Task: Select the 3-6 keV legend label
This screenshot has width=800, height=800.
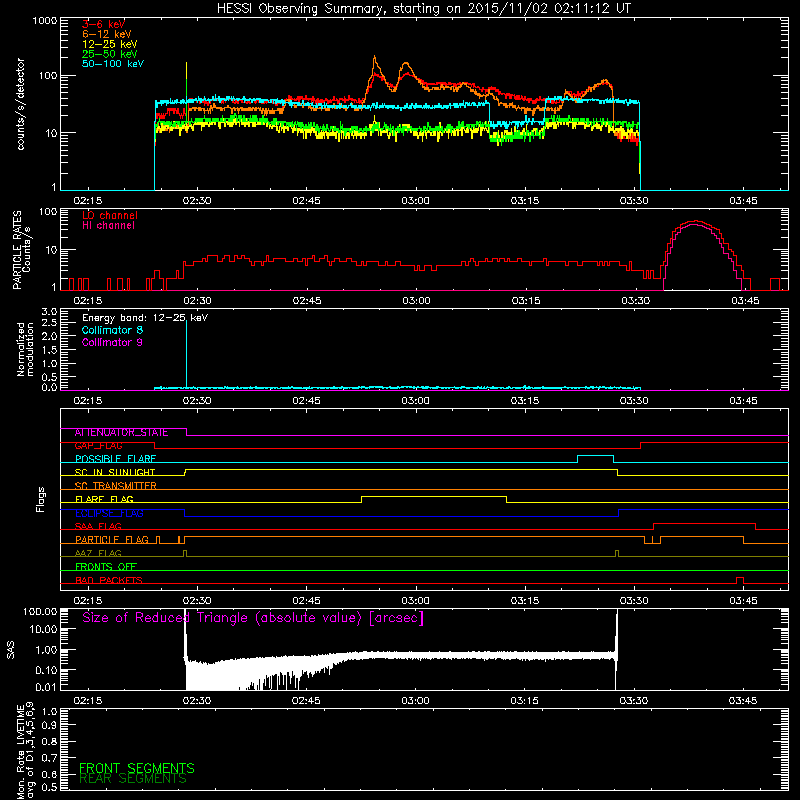Action: [104, 24]
